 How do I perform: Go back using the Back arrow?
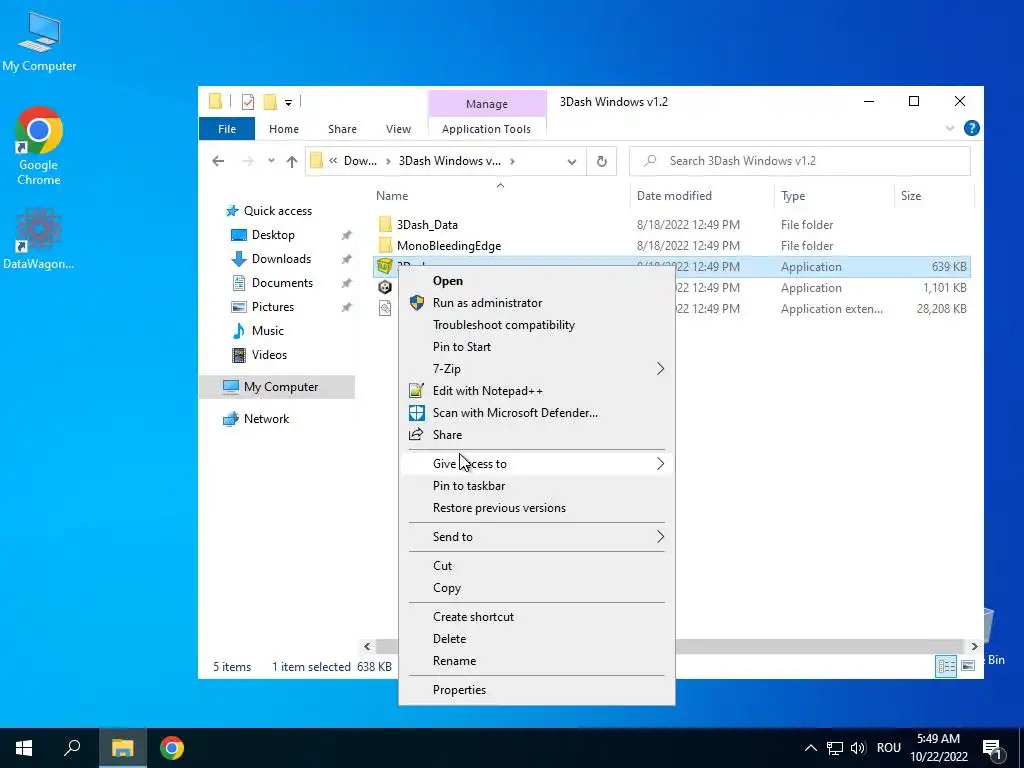point(218,161)
